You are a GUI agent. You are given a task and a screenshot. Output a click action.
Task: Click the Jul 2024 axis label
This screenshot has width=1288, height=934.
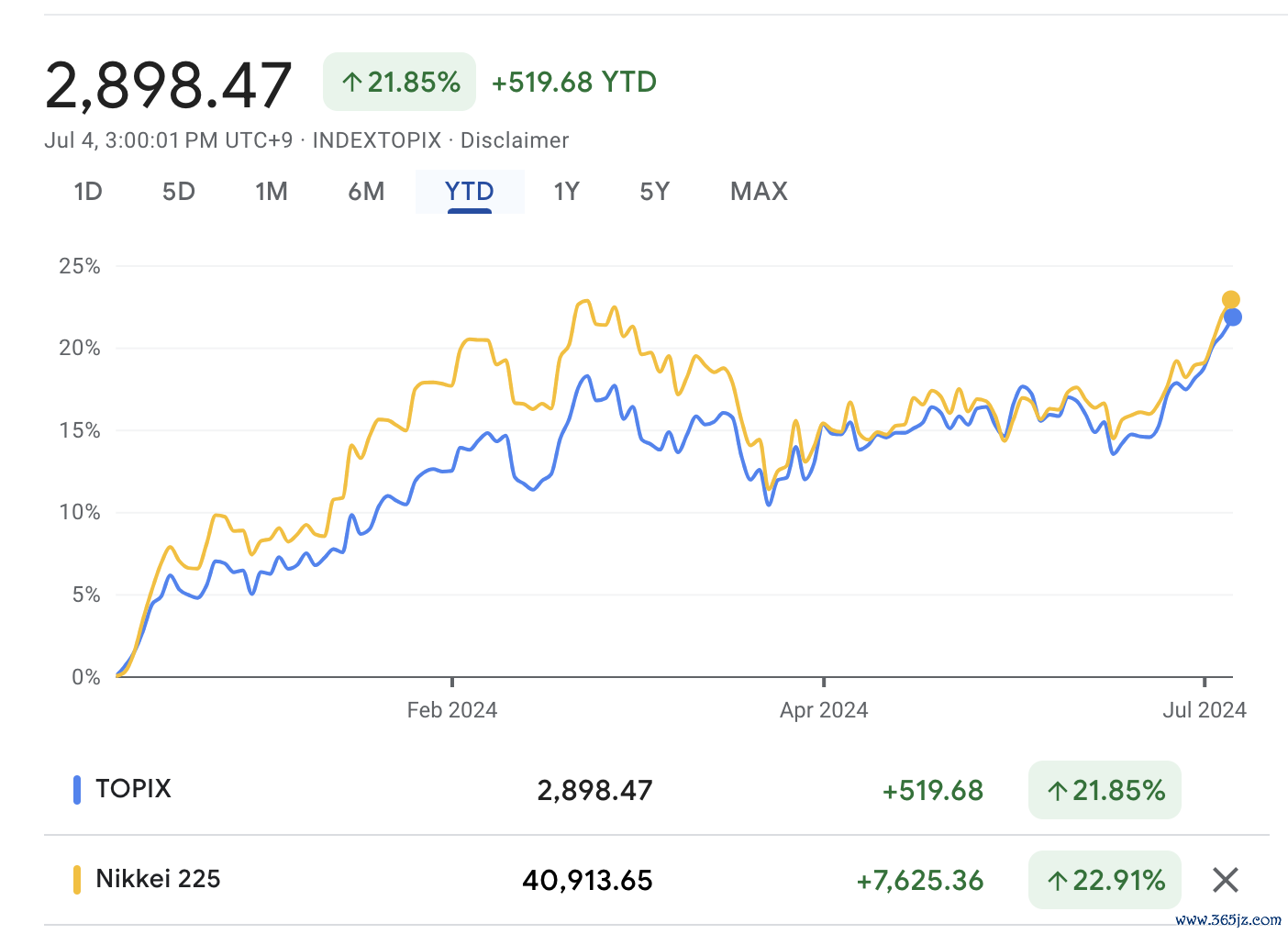[x=1205, y=710]
